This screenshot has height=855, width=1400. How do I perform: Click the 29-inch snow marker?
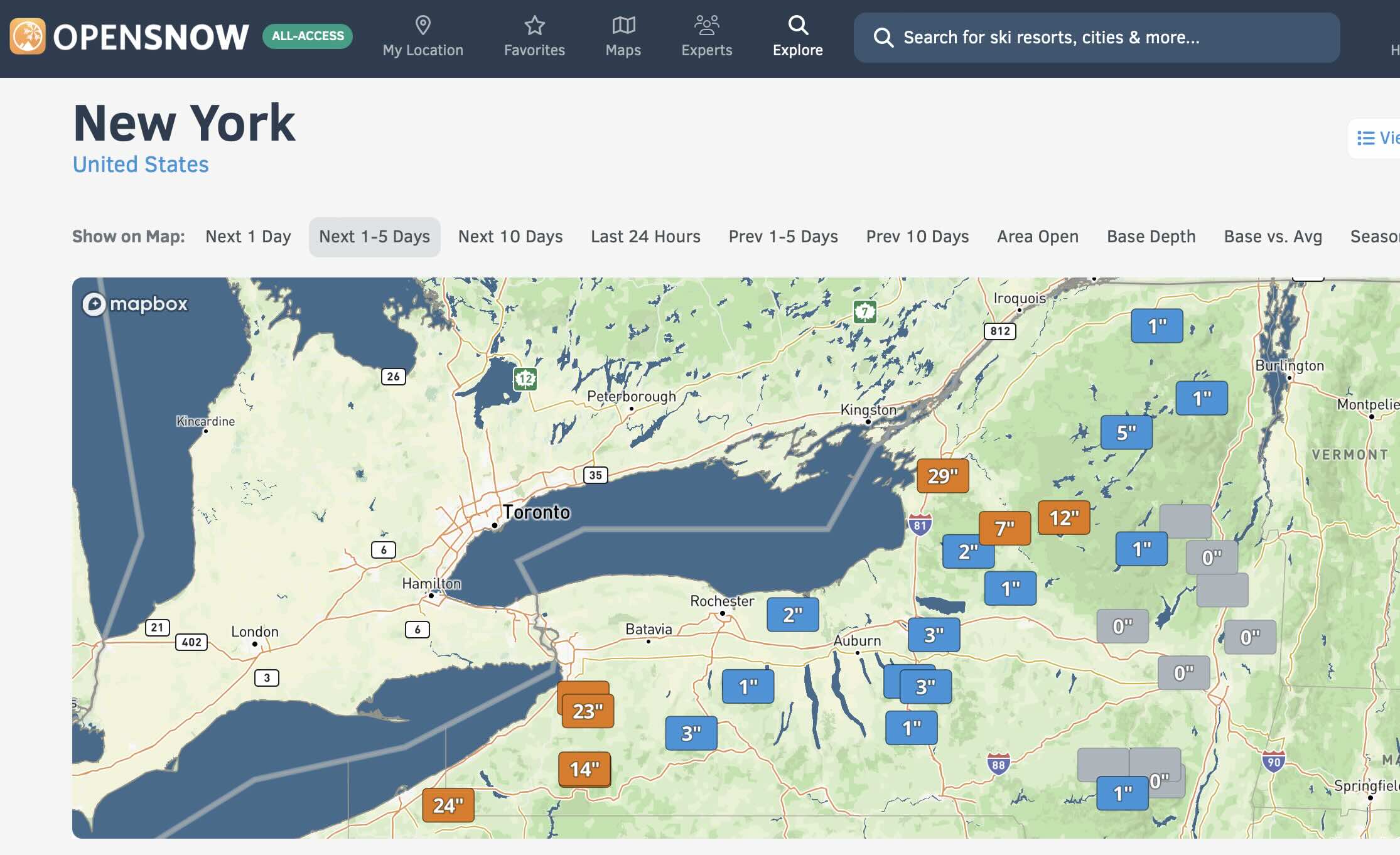point(940,476)
